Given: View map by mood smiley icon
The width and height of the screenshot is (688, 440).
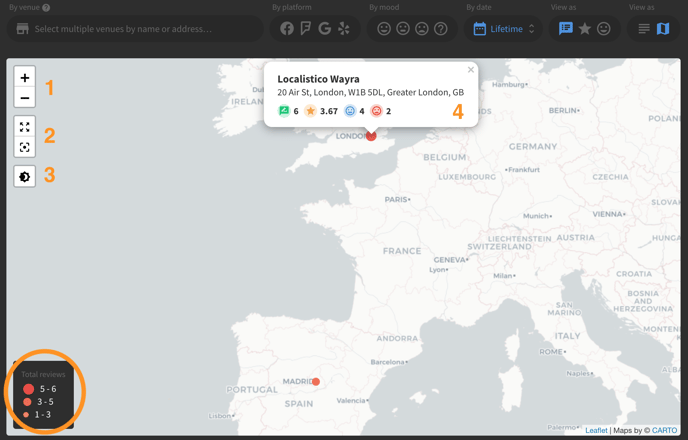Looking at the screenshot, I should point(604,29).
